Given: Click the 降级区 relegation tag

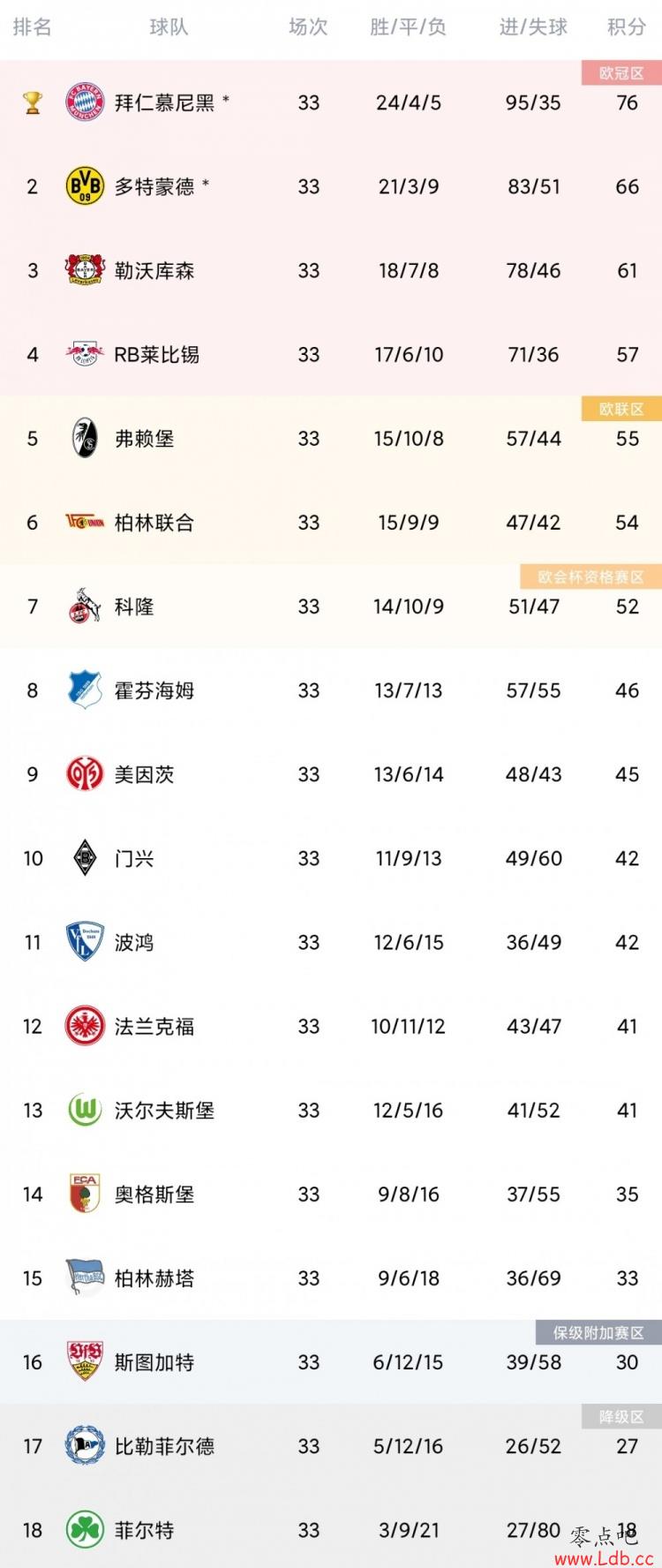Looking at the screenshot, I should [621, 1416].
